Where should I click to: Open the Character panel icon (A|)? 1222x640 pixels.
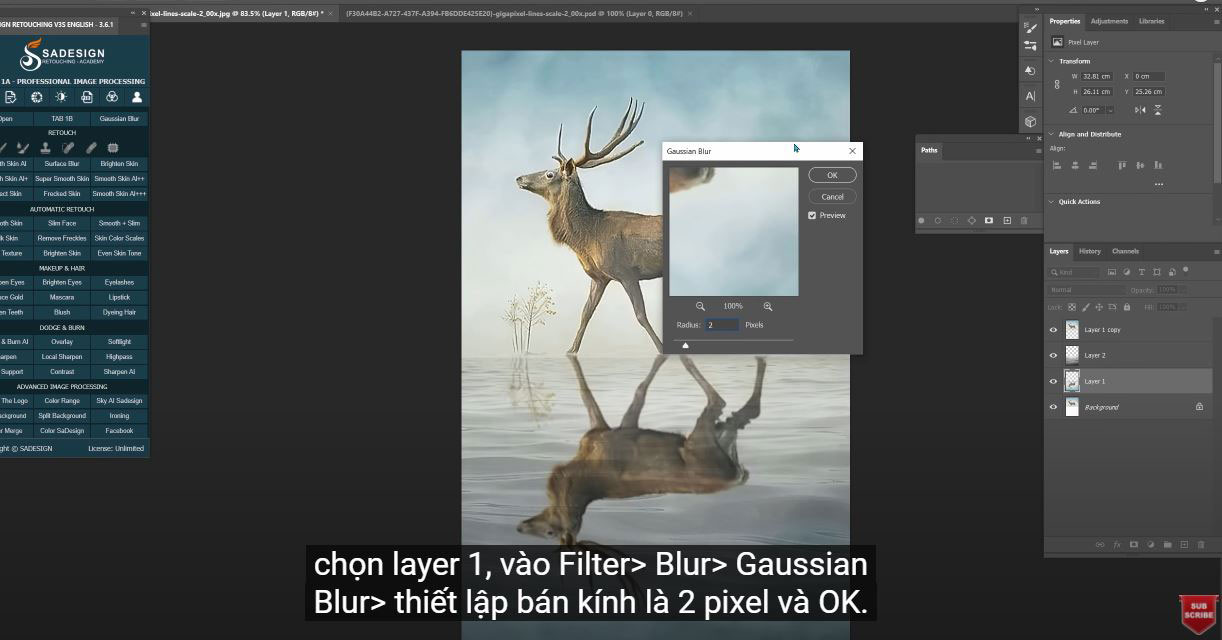(x=1031, y=96)
